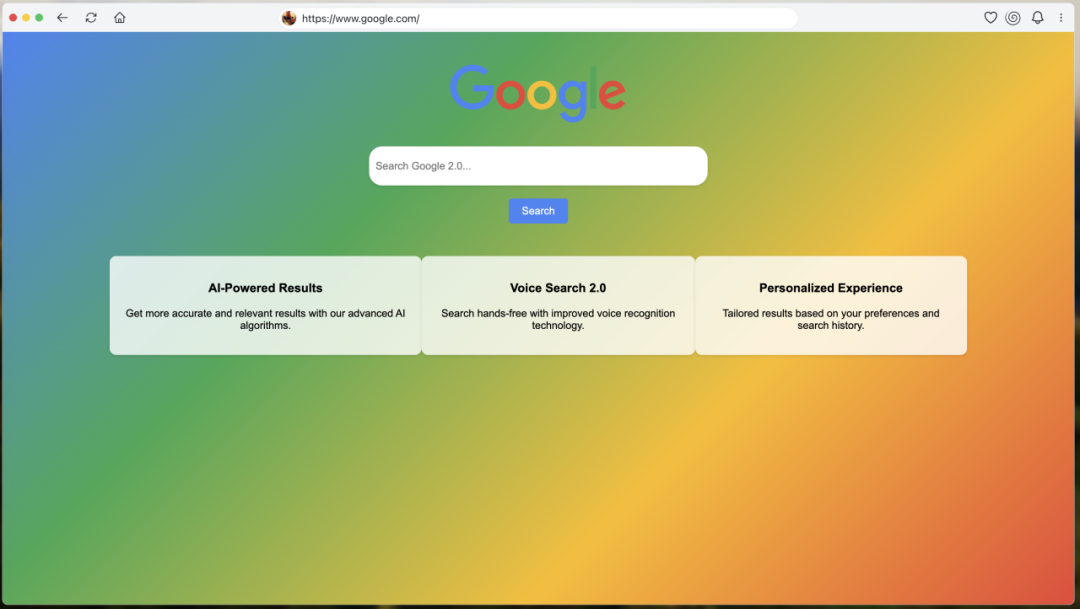Click the Google logo
This screenshot has height=609, width=1080.
tap(538, 93)
